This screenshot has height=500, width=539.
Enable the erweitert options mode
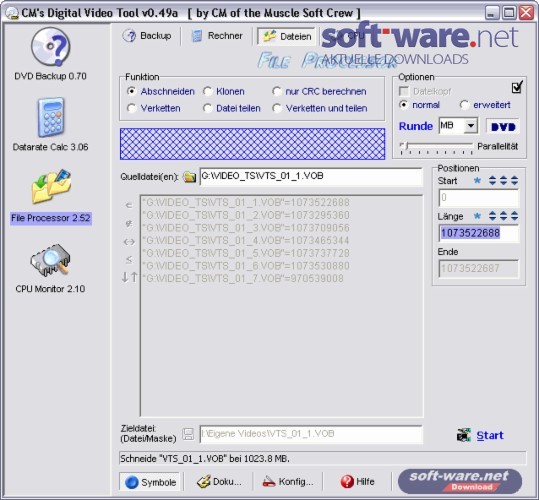[x=464, y=105]
